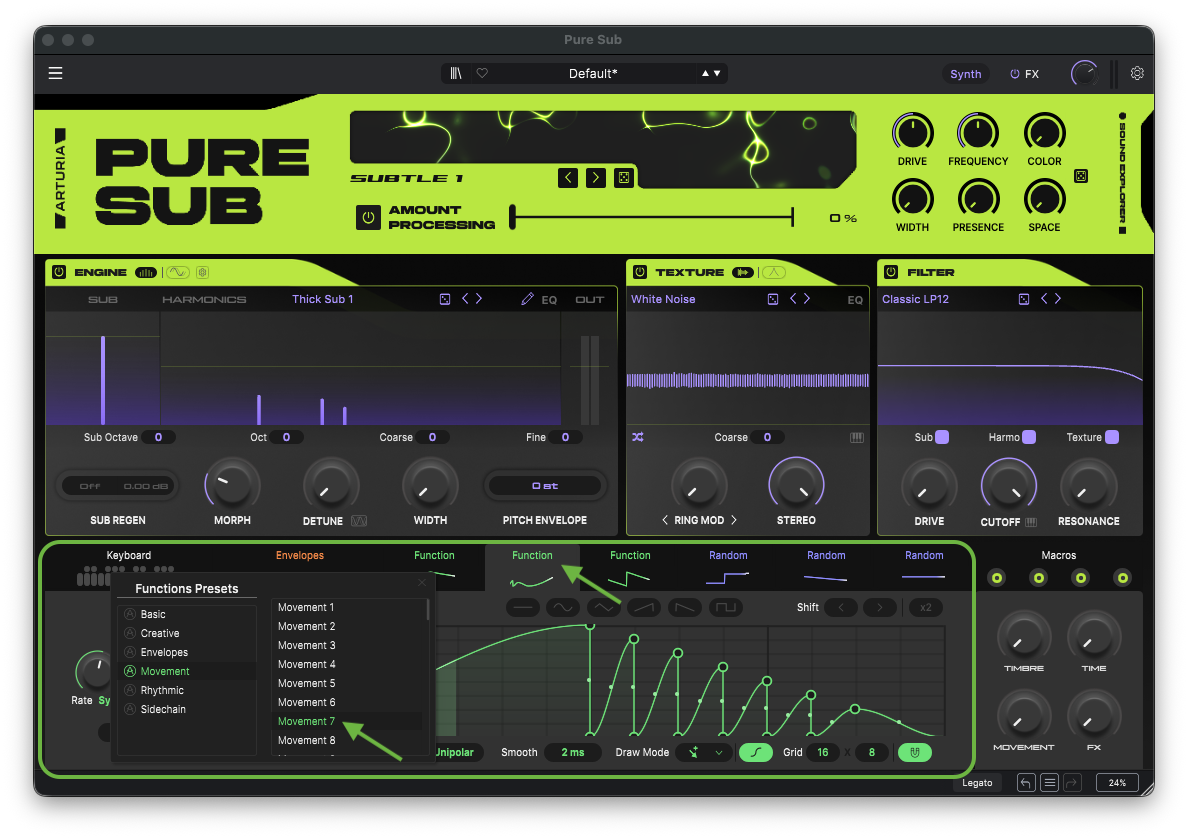Switch to the Keyboard tab
This screenshot has height=838, width=1188.
click(x=128, y=555)
